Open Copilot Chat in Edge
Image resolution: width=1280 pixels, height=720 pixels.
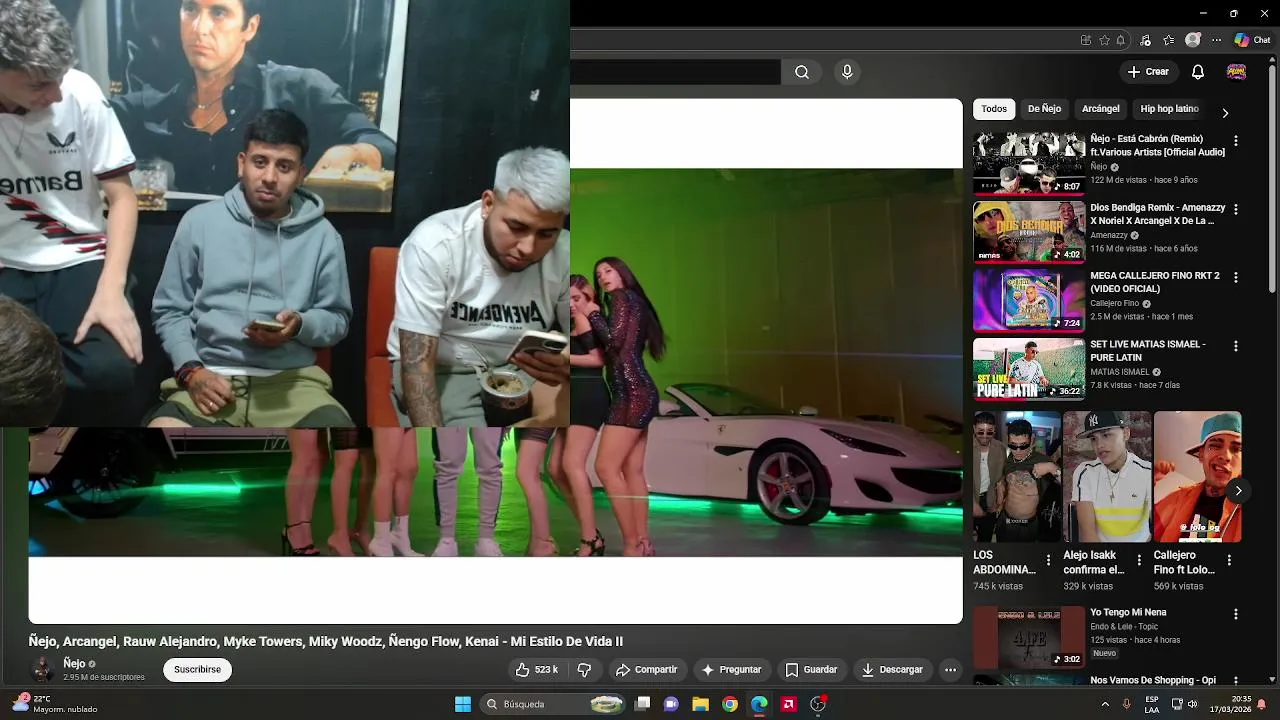coord(1252,40)
